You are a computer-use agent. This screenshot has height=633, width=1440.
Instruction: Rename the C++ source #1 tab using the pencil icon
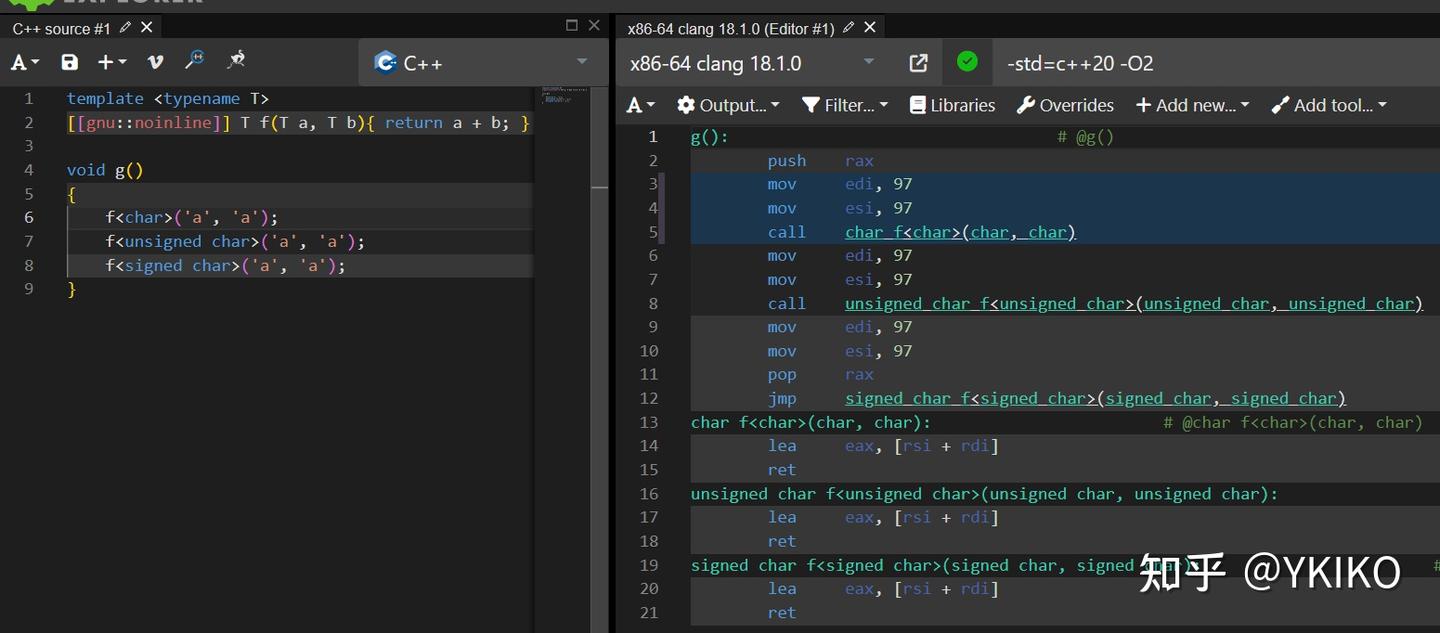[125, 28]
